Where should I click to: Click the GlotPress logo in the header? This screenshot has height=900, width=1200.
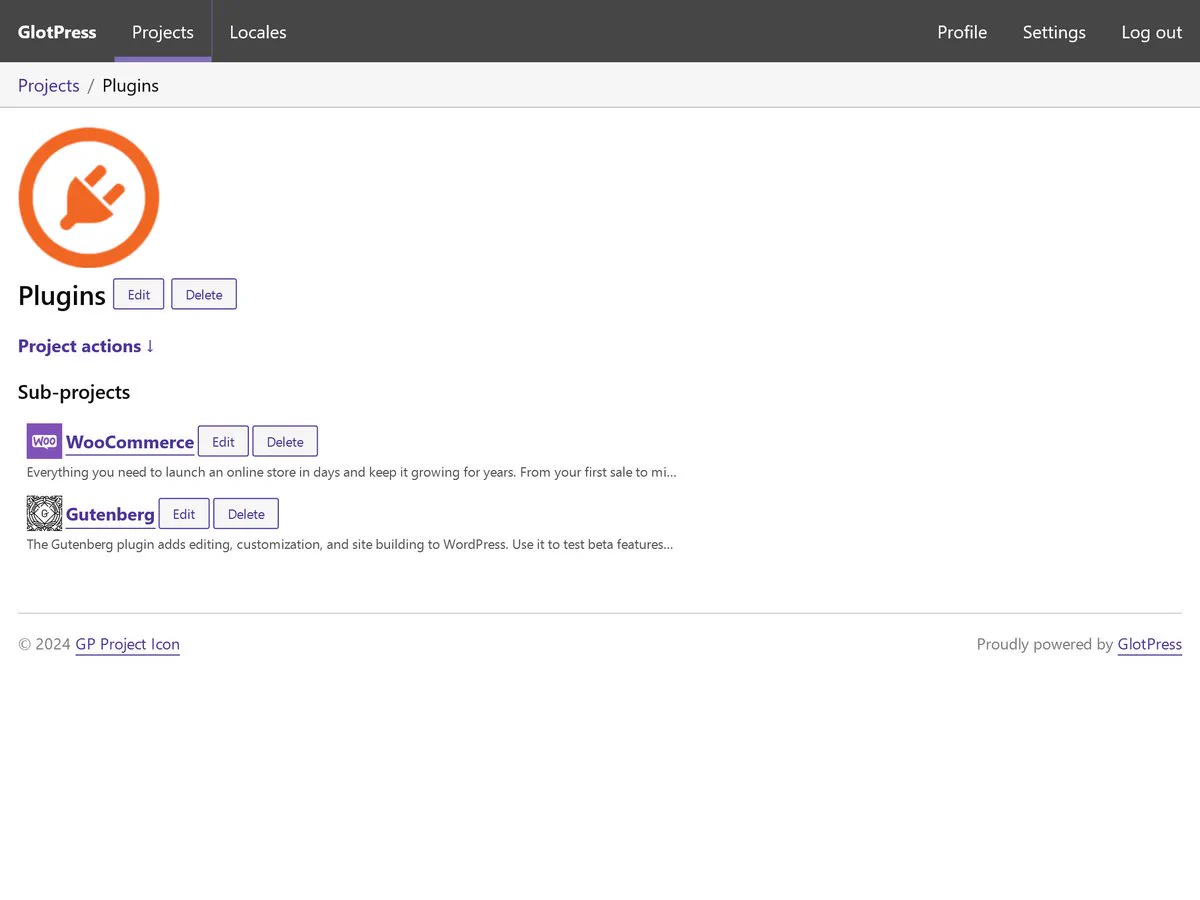click(57, 32)
